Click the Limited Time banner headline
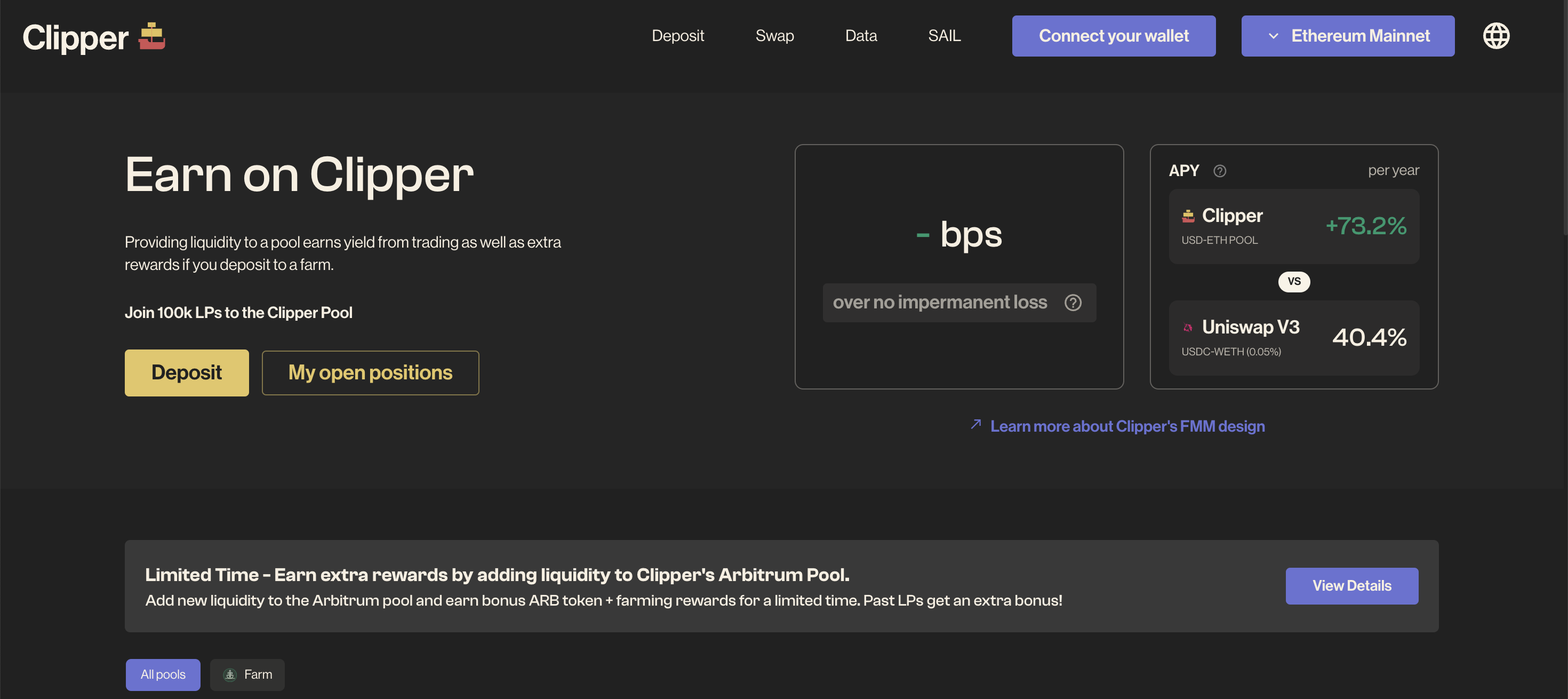The height and width of the screenshot is (699, 1568). tap(497, 575)
